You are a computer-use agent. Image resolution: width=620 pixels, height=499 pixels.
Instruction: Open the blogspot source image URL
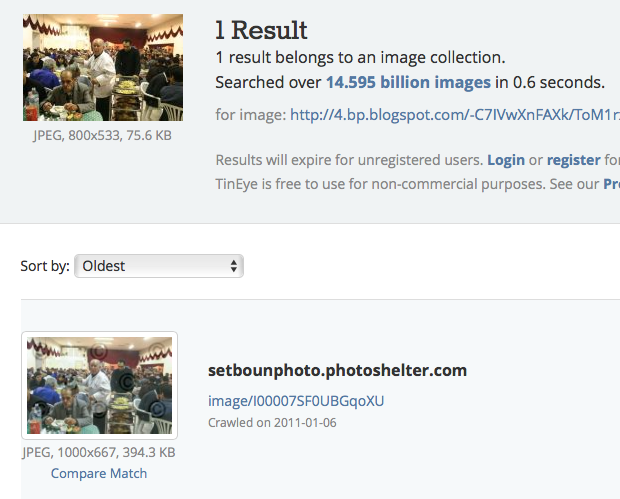455,115
